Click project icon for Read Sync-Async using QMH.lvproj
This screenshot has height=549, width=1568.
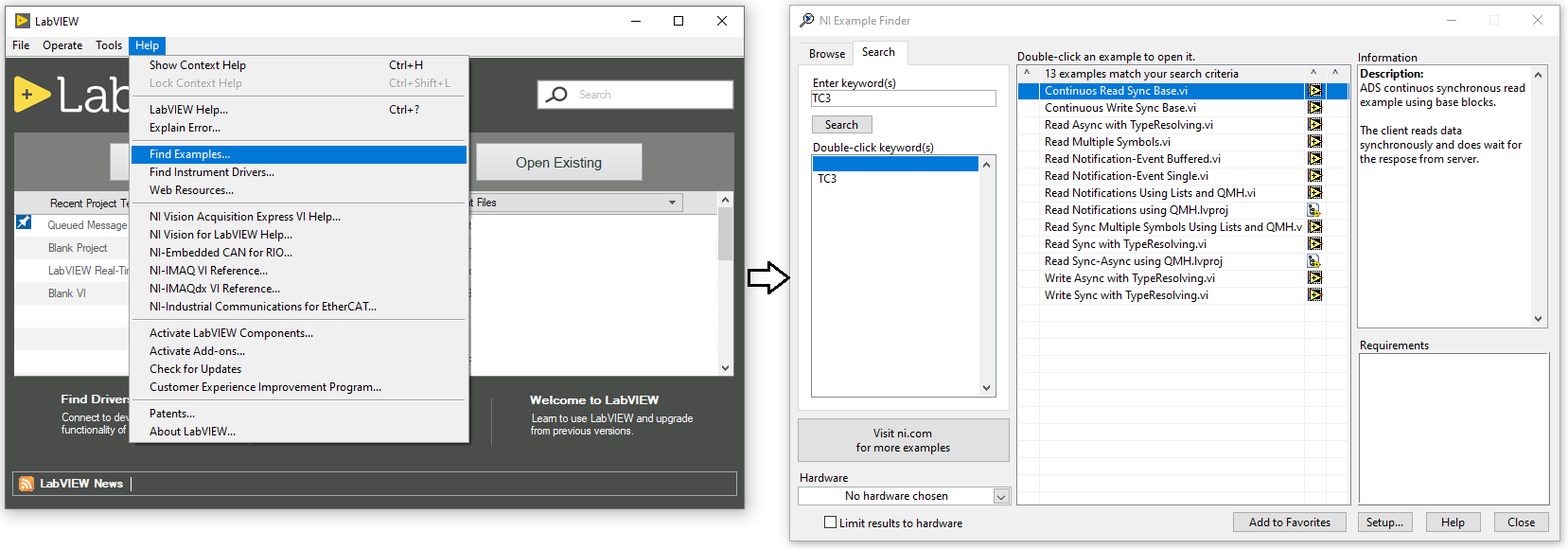tap(1314, 261)
